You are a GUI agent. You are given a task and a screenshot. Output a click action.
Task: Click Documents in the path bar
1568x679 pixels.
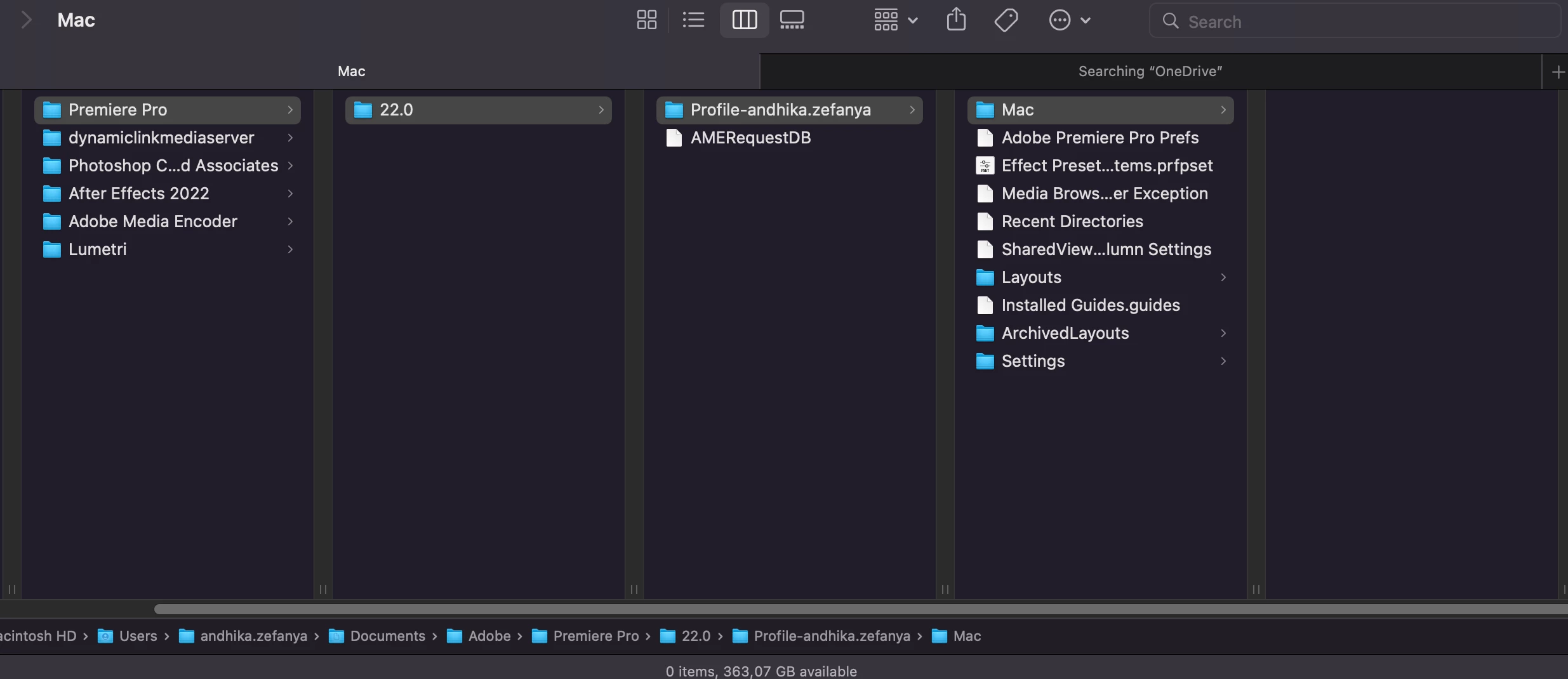pos(376,636)
